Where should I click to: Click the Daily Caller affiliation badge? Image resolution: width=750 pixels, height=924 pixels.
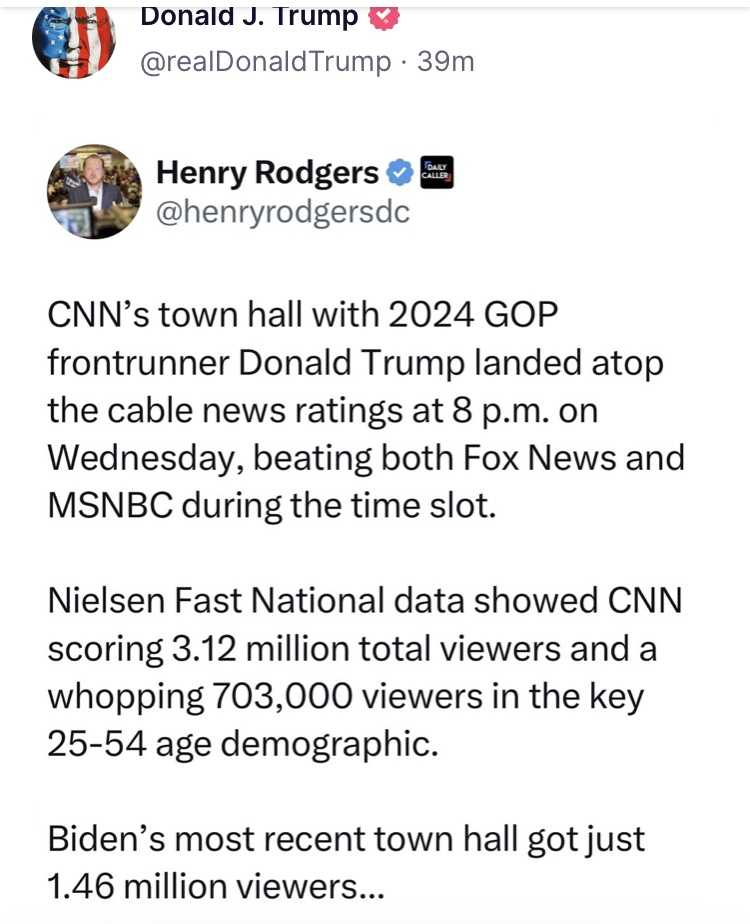[x=436, y=173]
